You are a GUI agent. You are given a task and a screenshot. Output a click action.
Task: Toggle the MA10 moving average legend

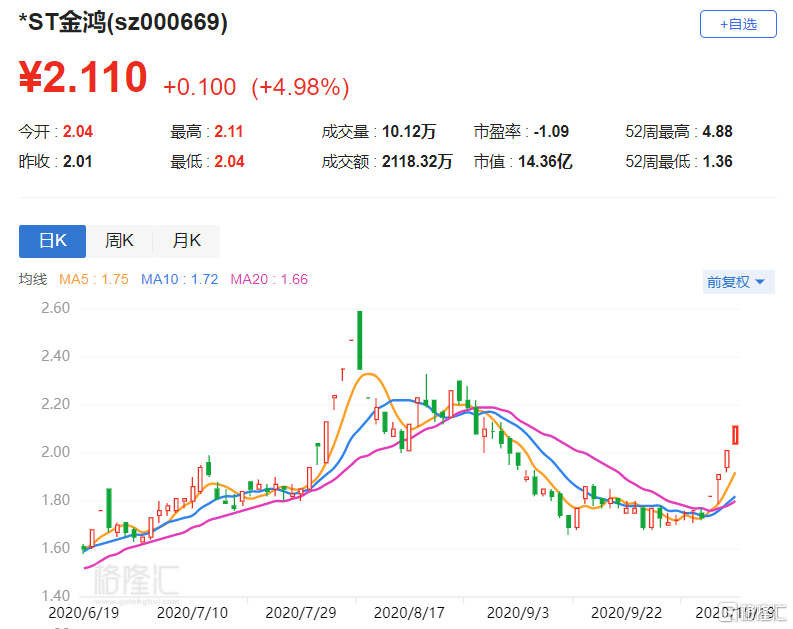[179, 280]
